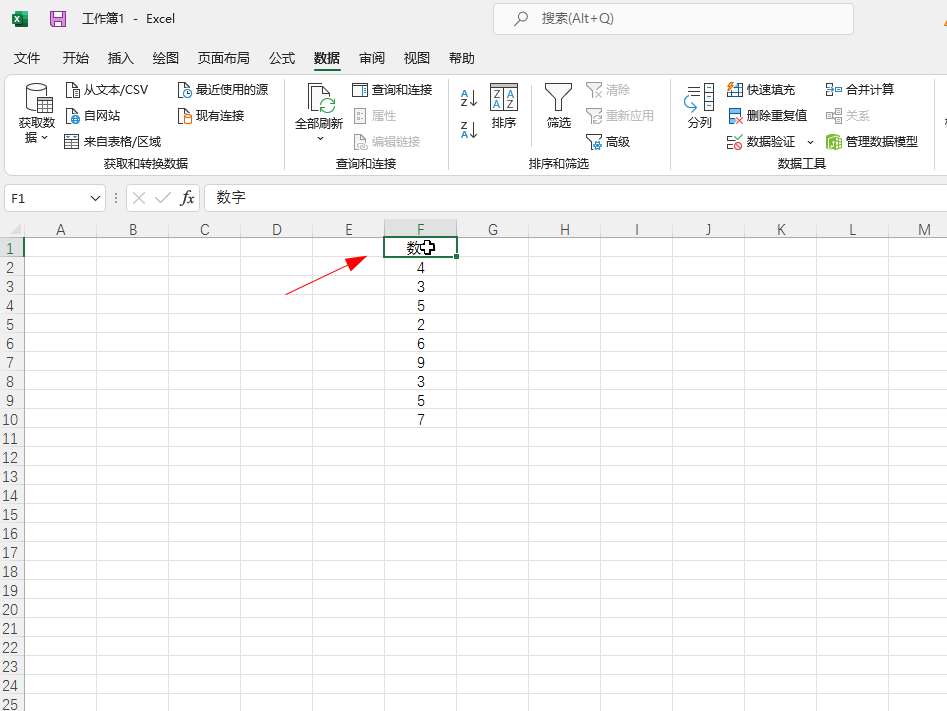Import data using 从文本/CSV
This screenshot has height=711, width=947.
pyautogui.click(x=106, y=90)
